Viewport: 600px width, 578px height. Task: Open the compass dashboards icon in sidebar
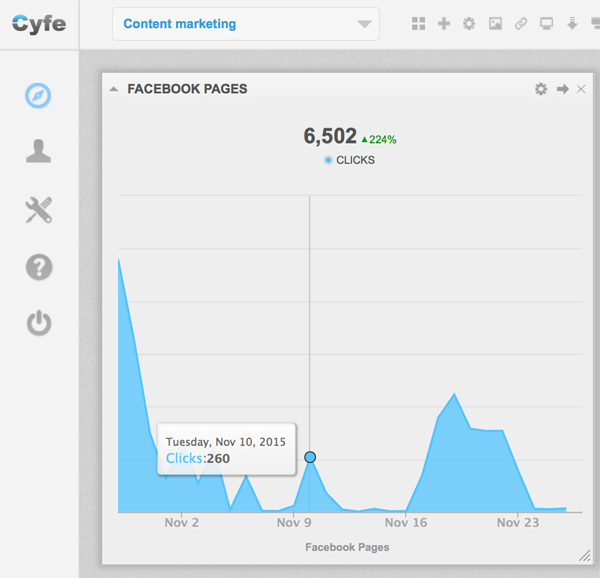(38, 95)
